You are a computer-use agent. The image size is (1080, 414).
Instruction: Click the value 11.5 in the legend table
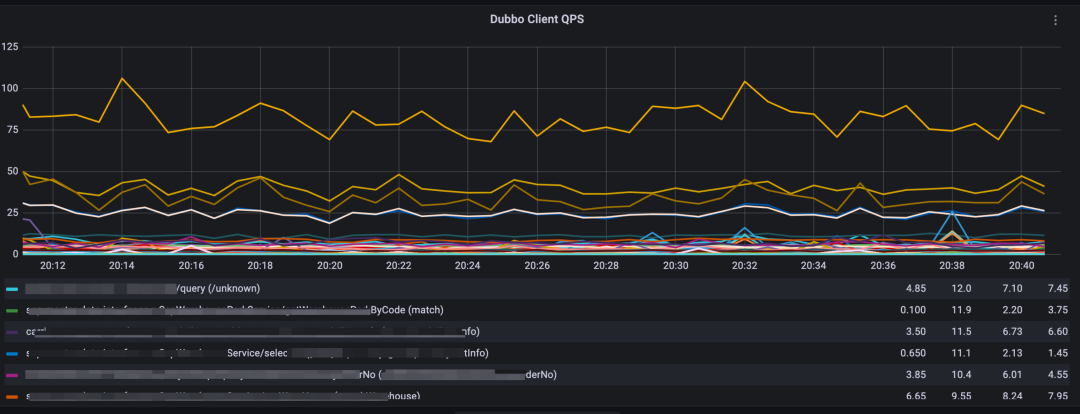pos(962,331)
